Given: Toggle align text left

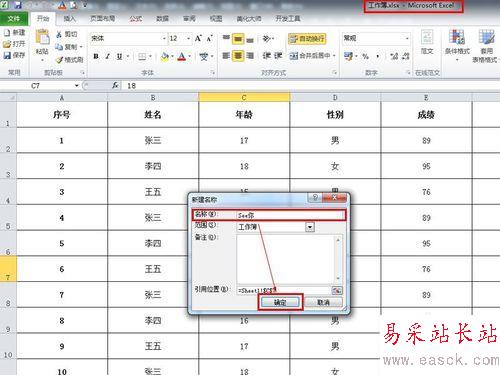Looking at the screenshot, I should 226,56.
